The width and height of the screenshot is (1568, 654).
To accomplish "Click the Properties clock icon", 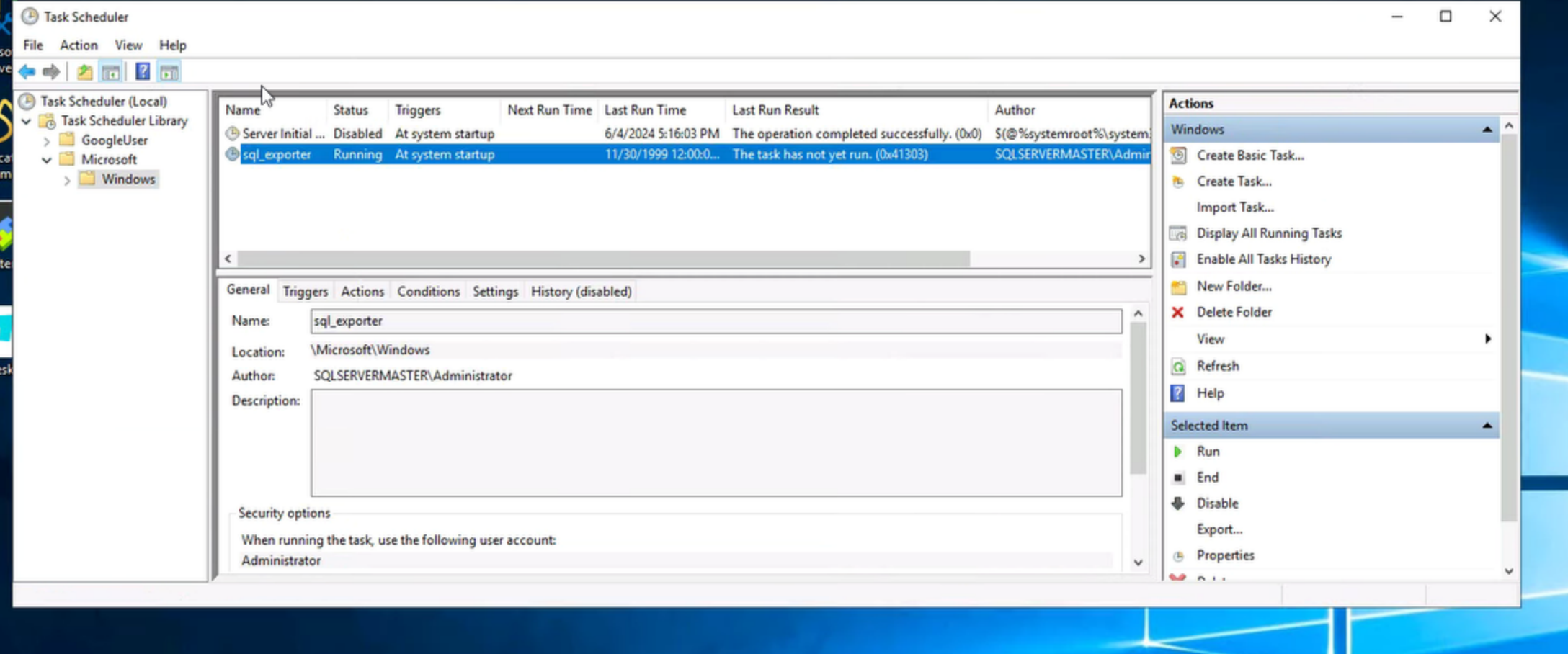I will (1178, 556).
